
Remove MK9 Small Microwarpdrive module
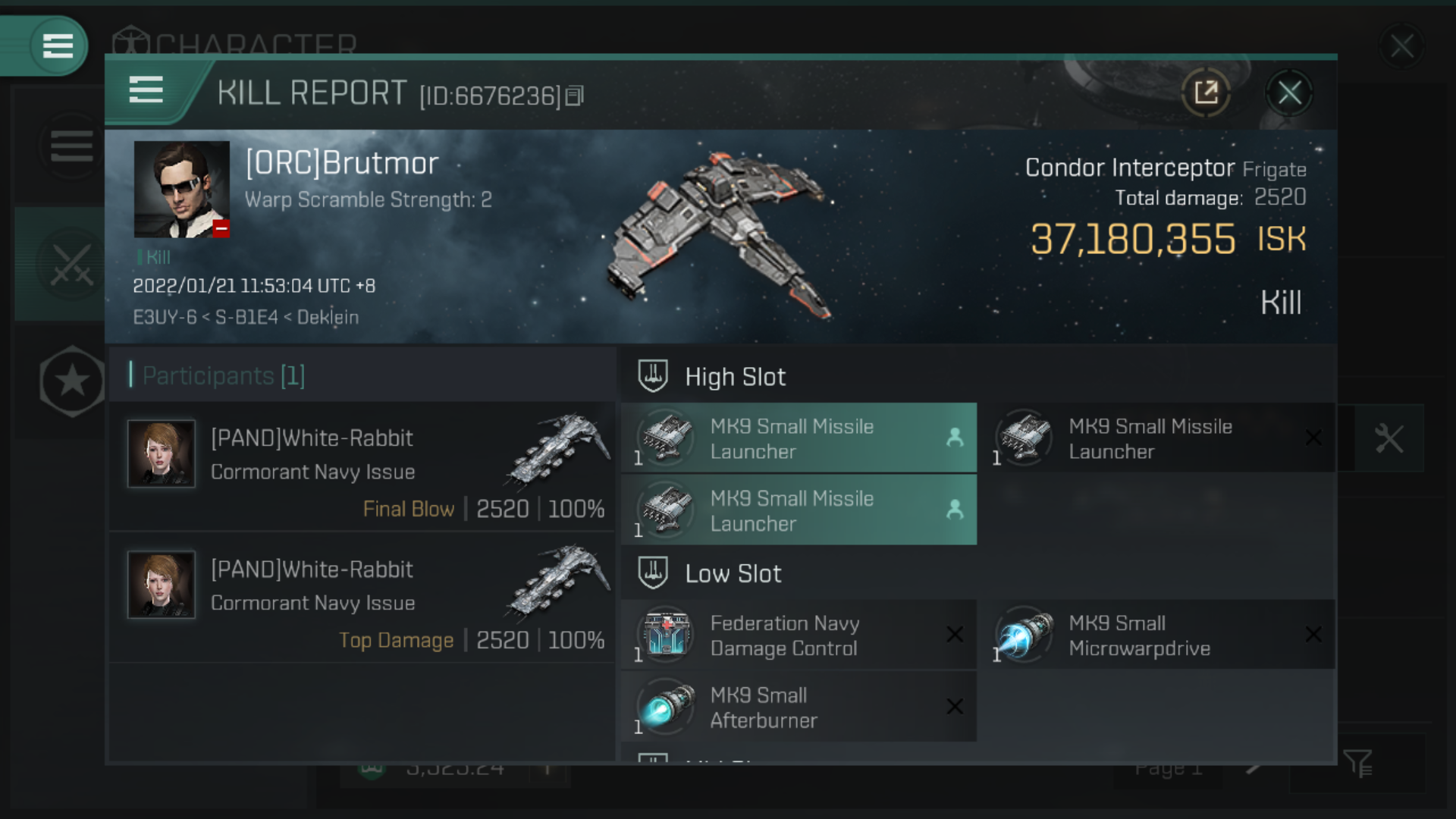pos(1312,634)
